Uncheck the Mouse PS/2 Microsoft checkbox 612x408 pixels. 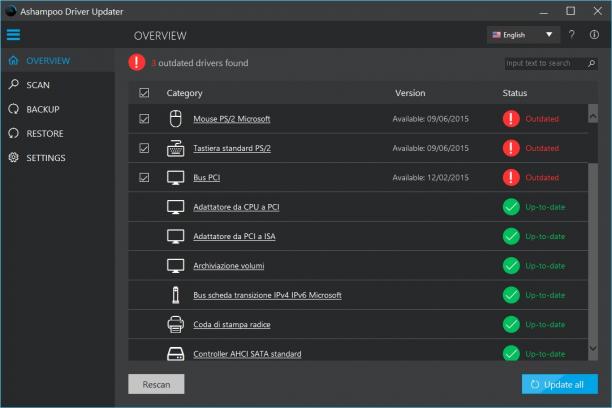pyautogui.click(x=144, y=118)
